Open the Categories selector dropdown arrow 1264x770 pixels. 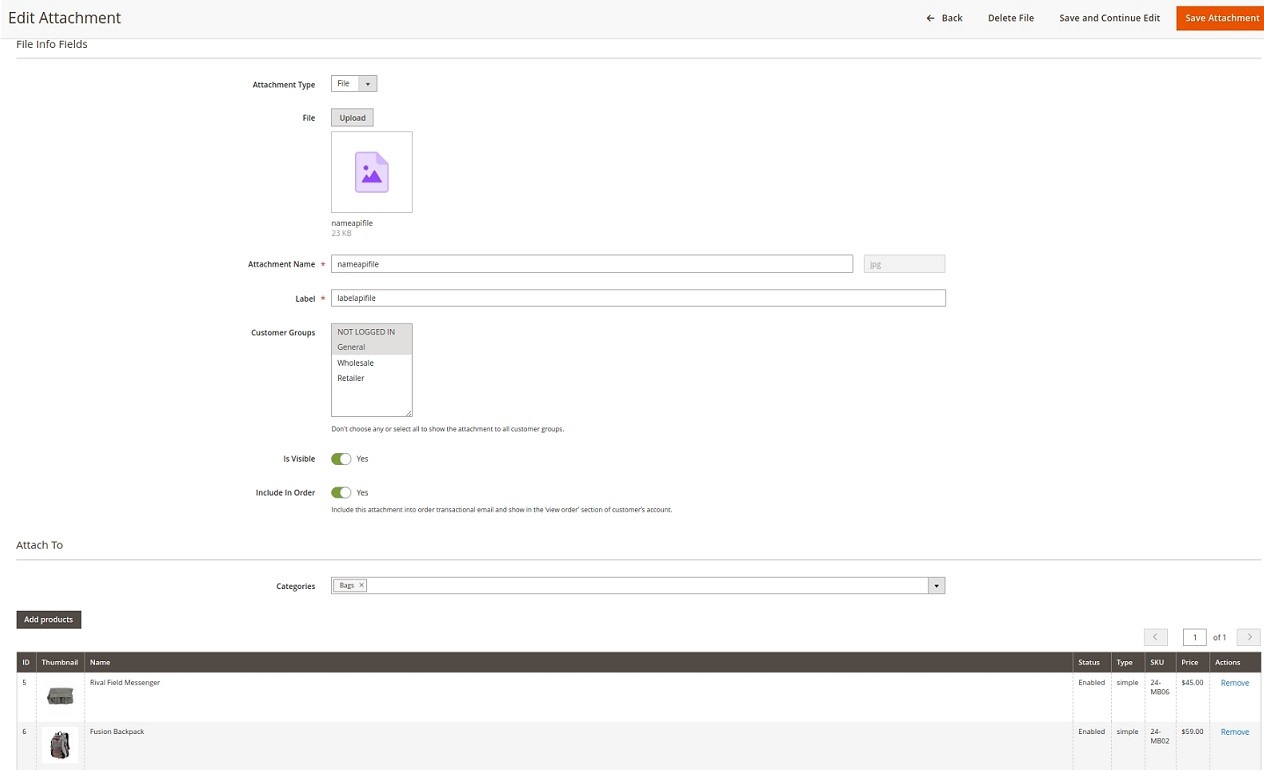pos(936,585)
